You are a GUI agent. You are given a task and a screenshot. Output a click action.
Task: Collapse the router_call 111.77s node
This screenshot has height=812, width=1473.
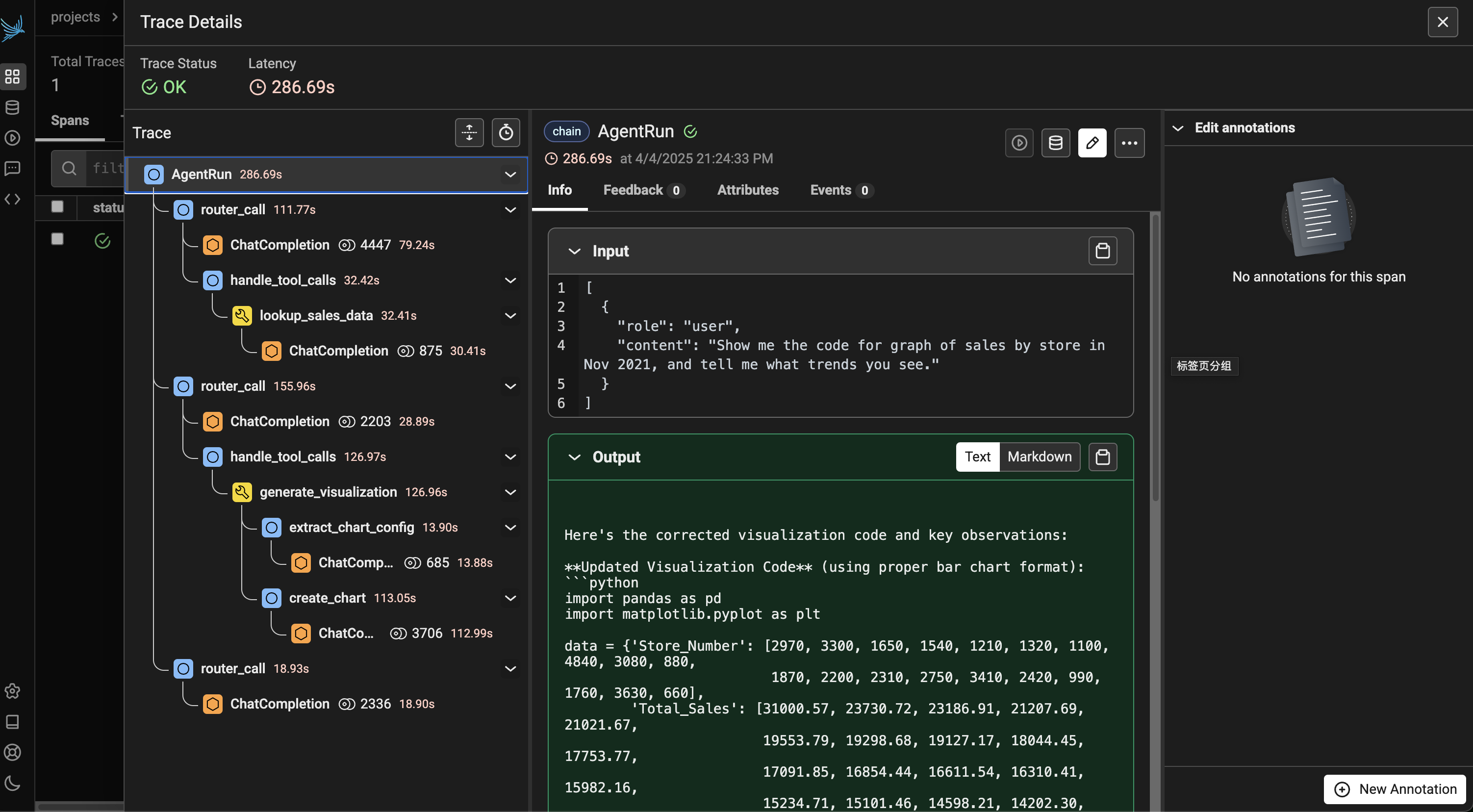[x=510, y=210]
